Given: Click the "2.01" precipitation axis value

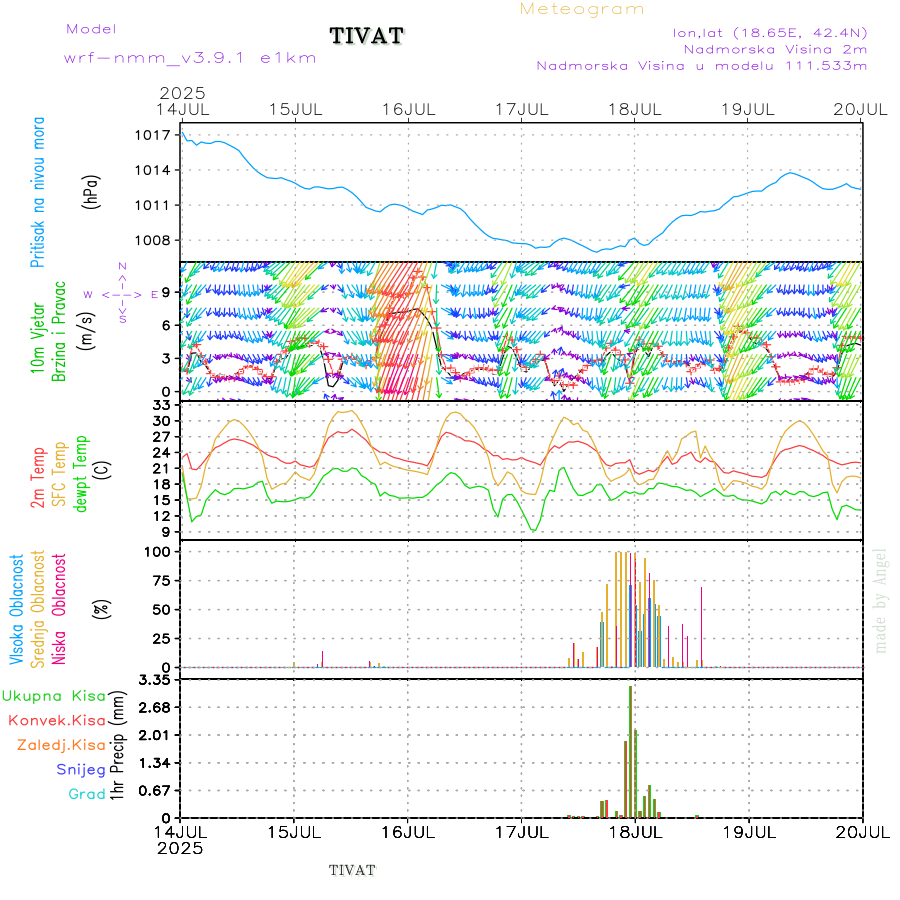Looking at the screenshot, I should tap(155, 735).
